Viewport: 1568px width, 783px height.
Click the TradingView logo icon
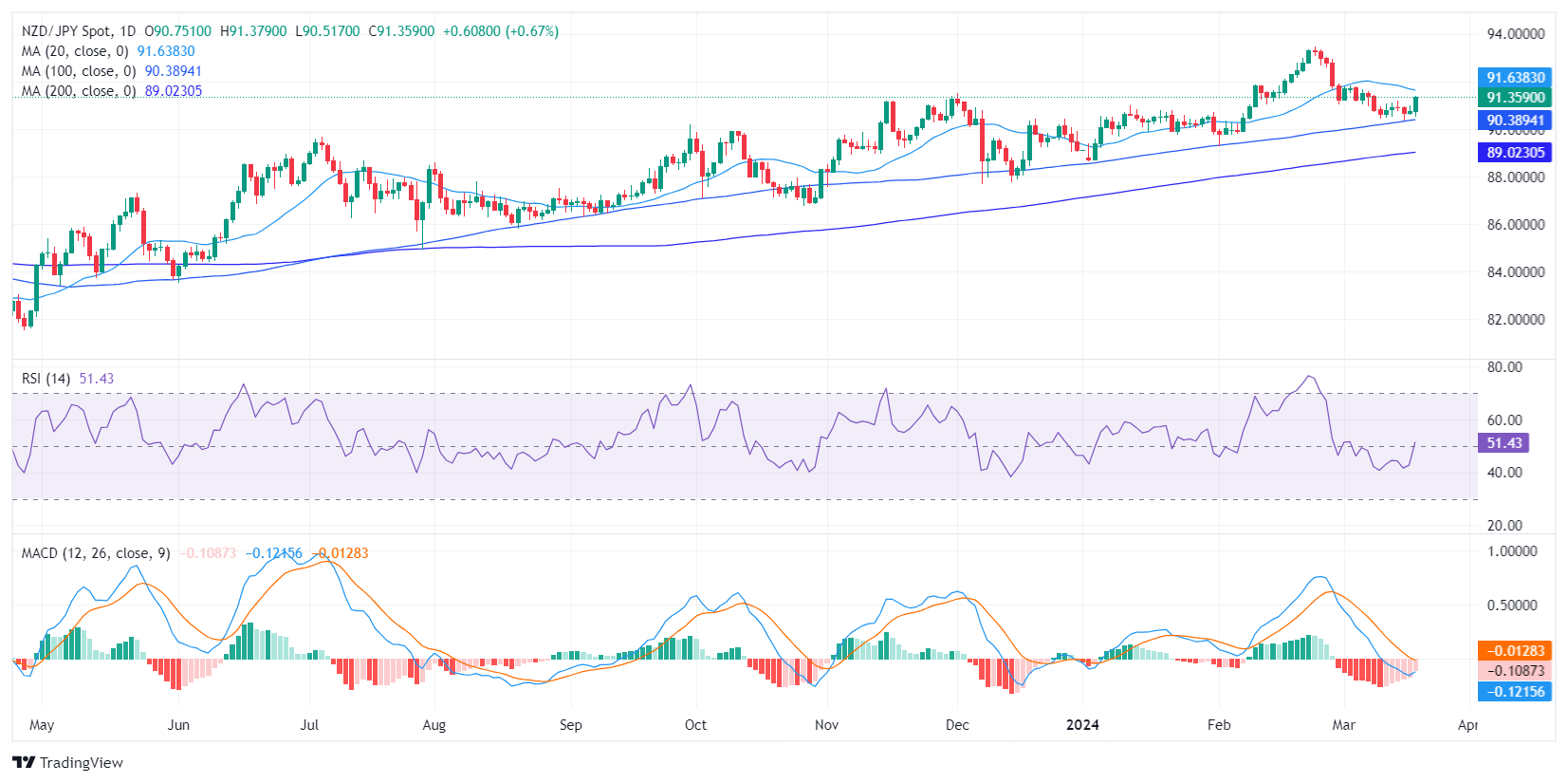click(24, 762)
